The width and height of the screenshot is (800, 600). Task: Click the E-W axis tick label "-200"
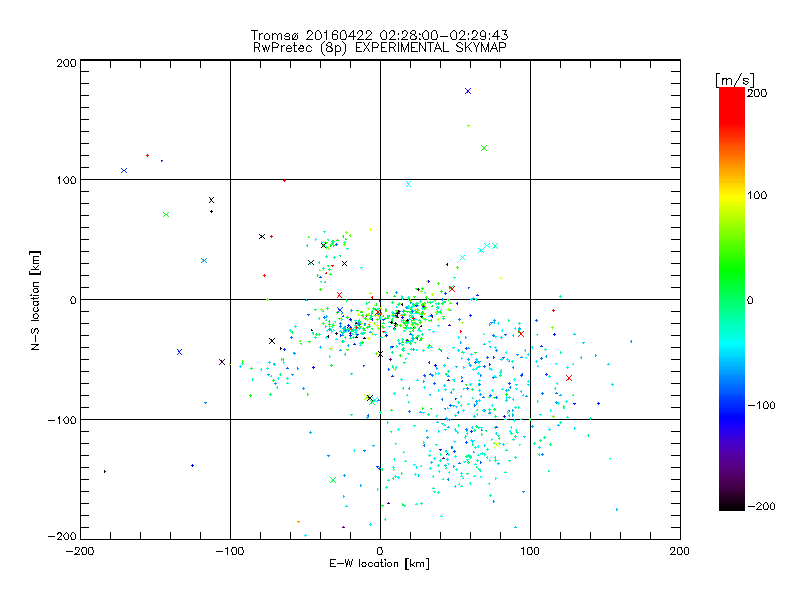pyautogui.click(x=80, y=551)
